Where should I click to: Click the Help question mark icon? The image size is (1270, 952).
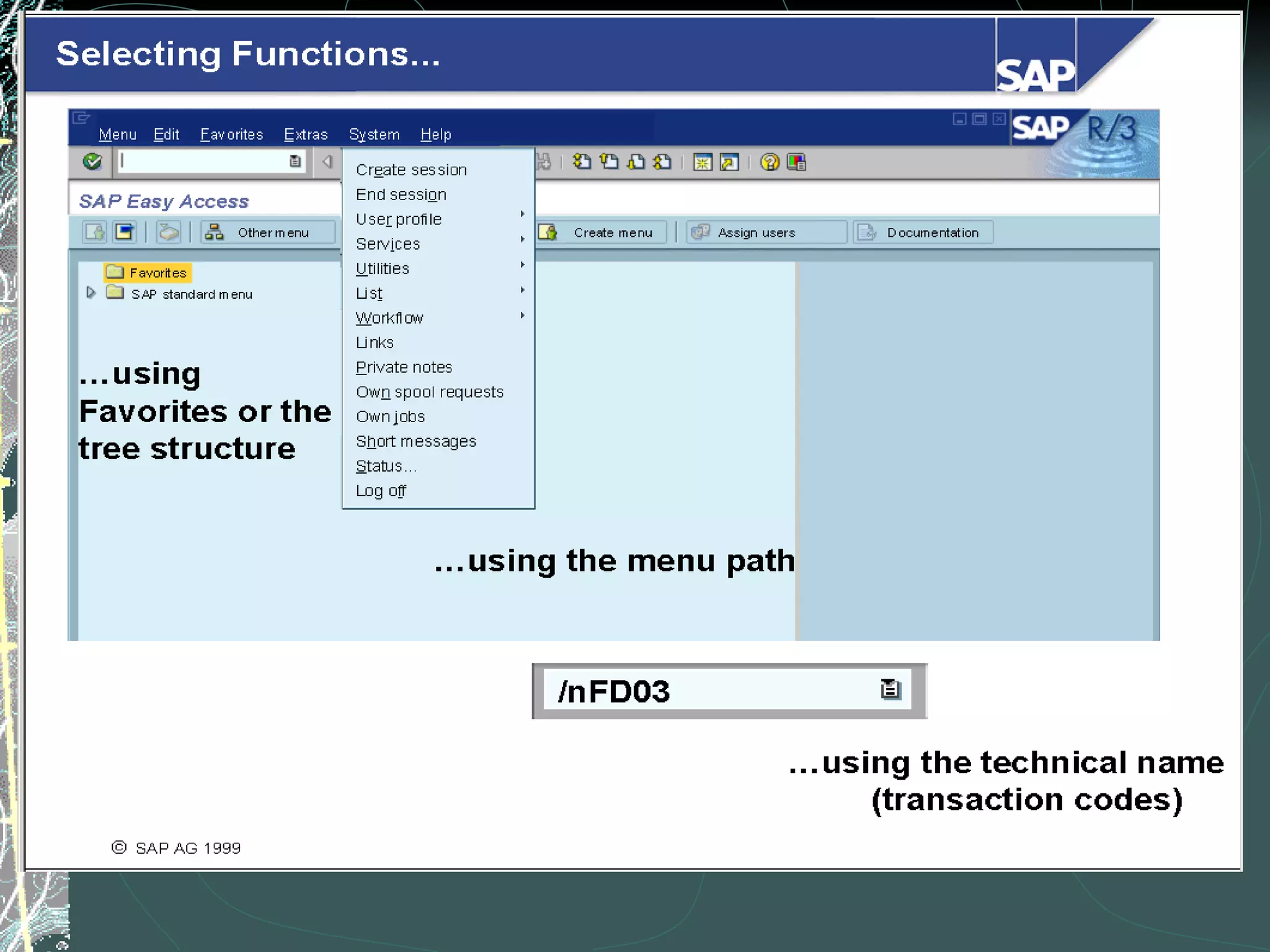point(769,162)
